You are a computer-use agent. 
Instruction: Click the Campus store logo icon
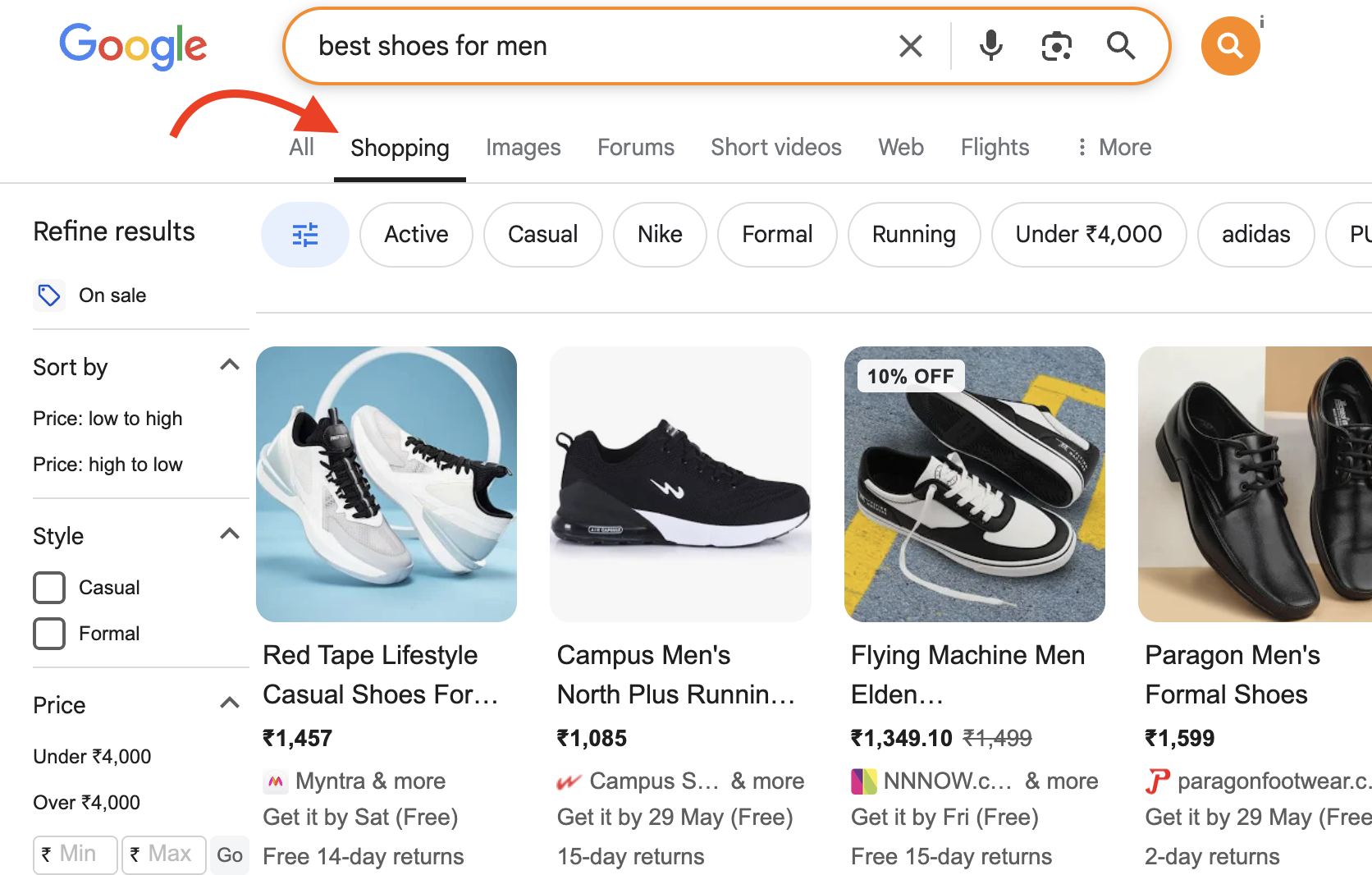[569, 781]
